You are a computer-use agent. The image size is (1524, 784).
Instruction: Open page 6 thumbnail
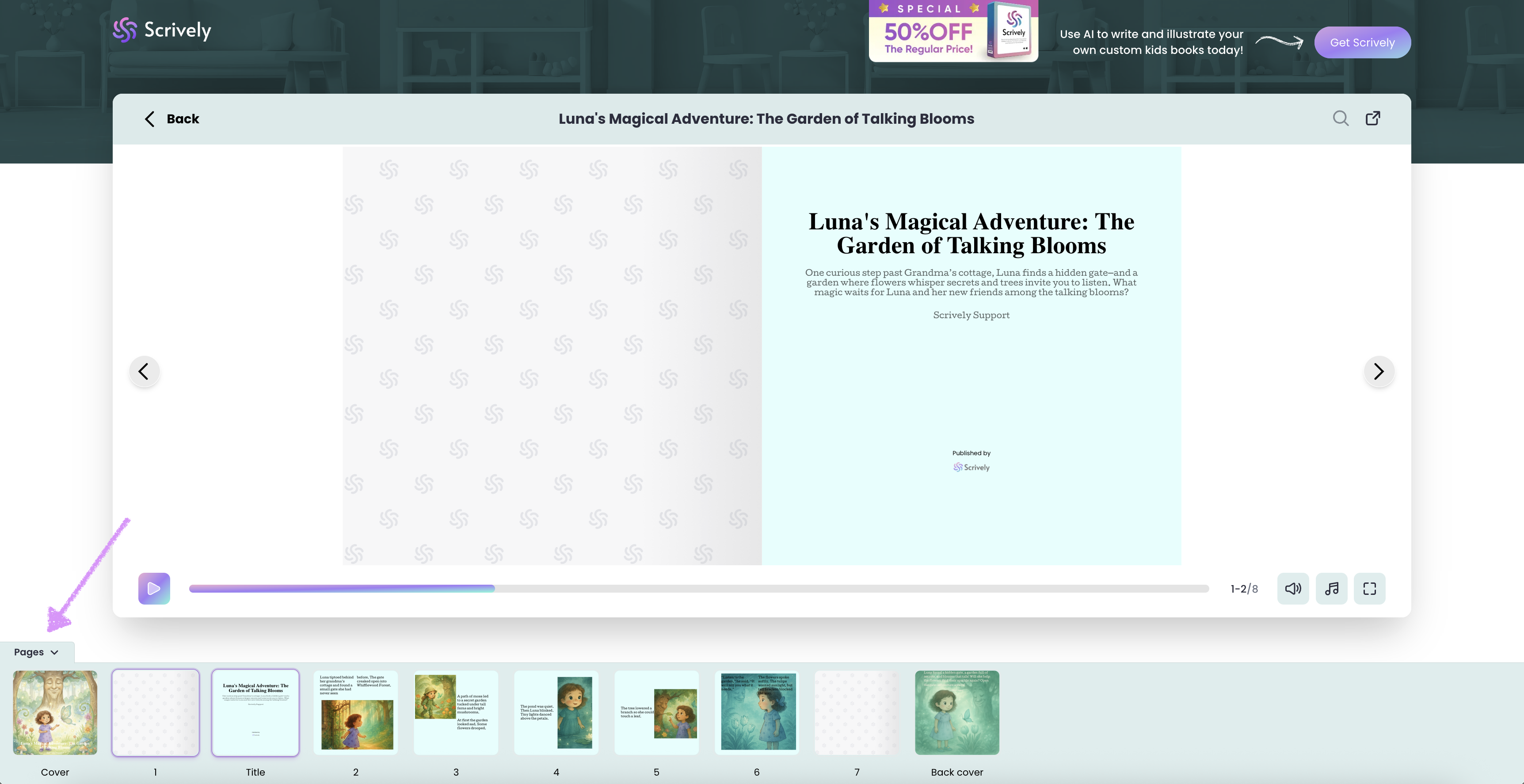(x=757, y=712)
